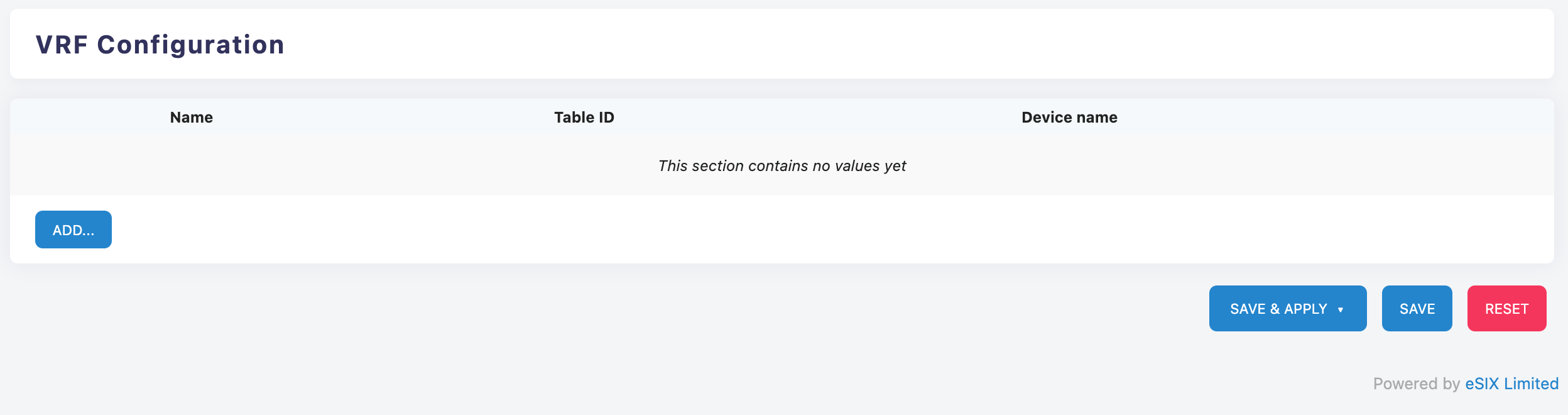Click the Name column header
1568x415 pixels.
point(192,118)
